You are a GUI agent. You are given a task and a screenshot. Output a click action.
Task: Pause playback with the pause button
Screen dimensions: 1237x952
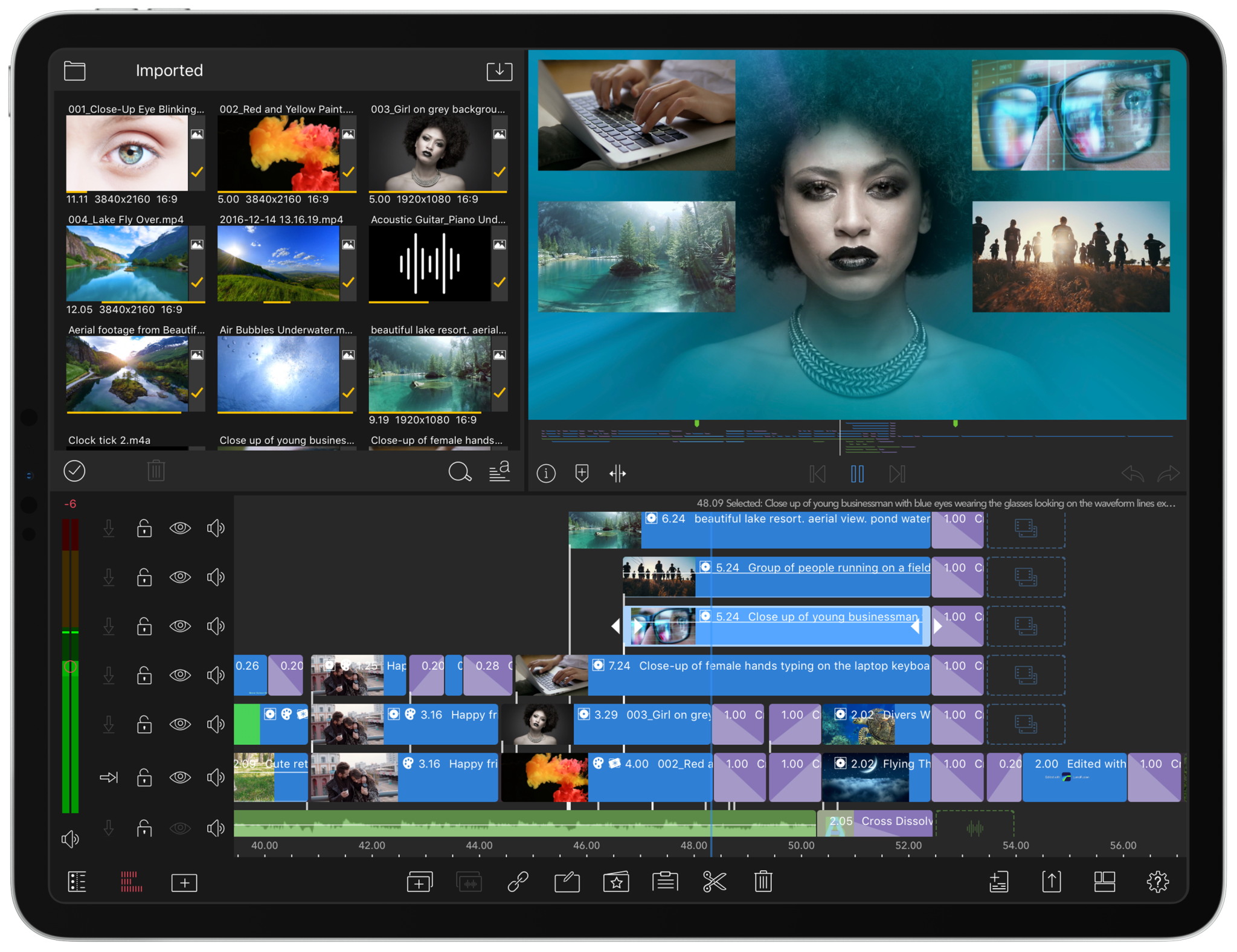pos(856,474)
